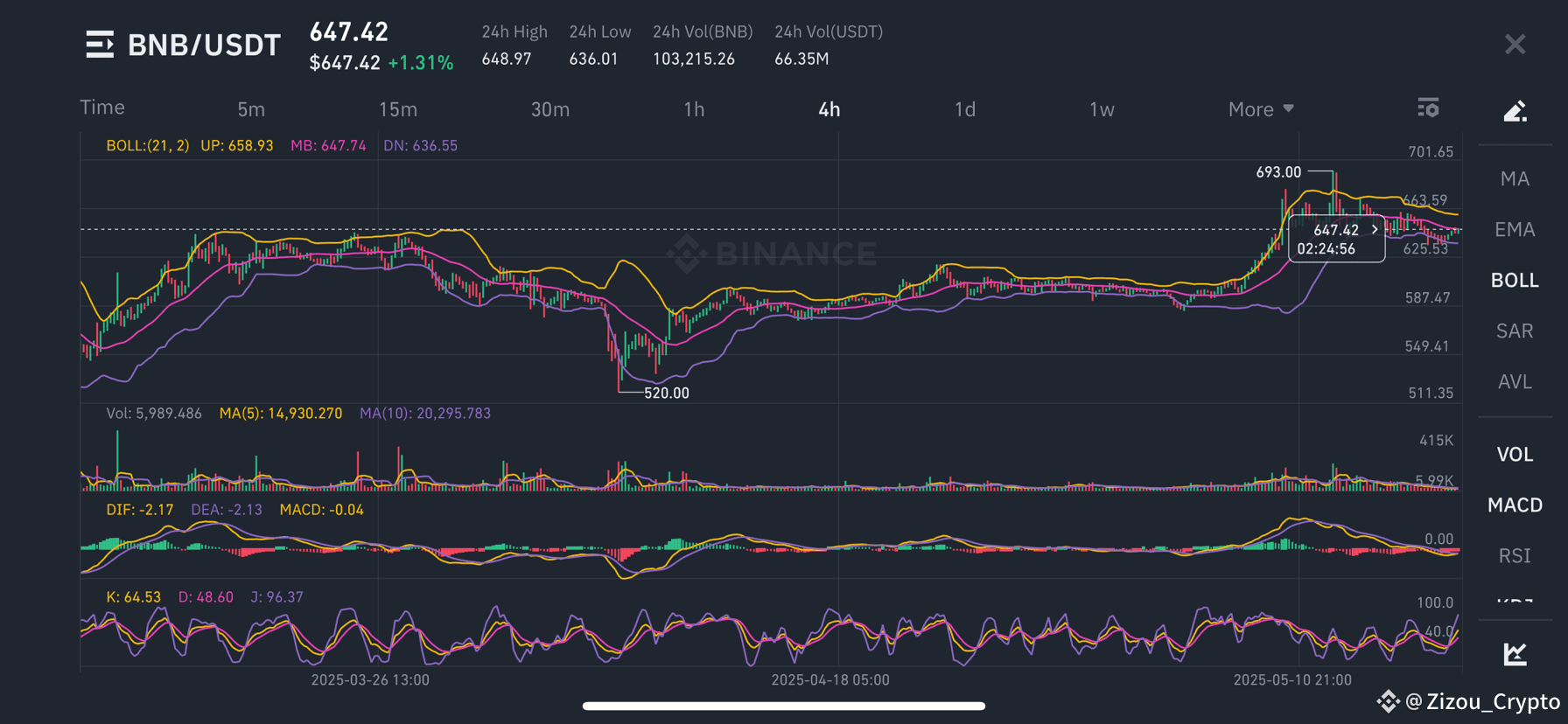Tap the 2025-04-18 05:00 date label

pos(830,680)
